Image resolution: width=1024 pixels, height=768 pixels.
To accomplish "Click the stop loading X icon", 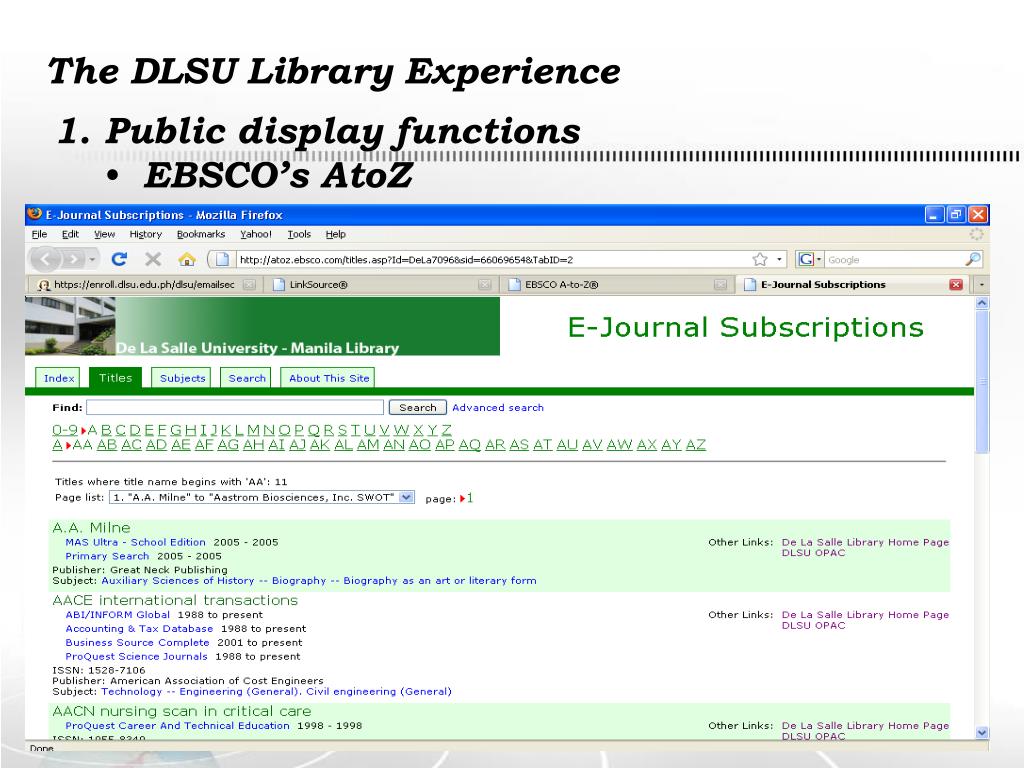I will pos(153,259).
